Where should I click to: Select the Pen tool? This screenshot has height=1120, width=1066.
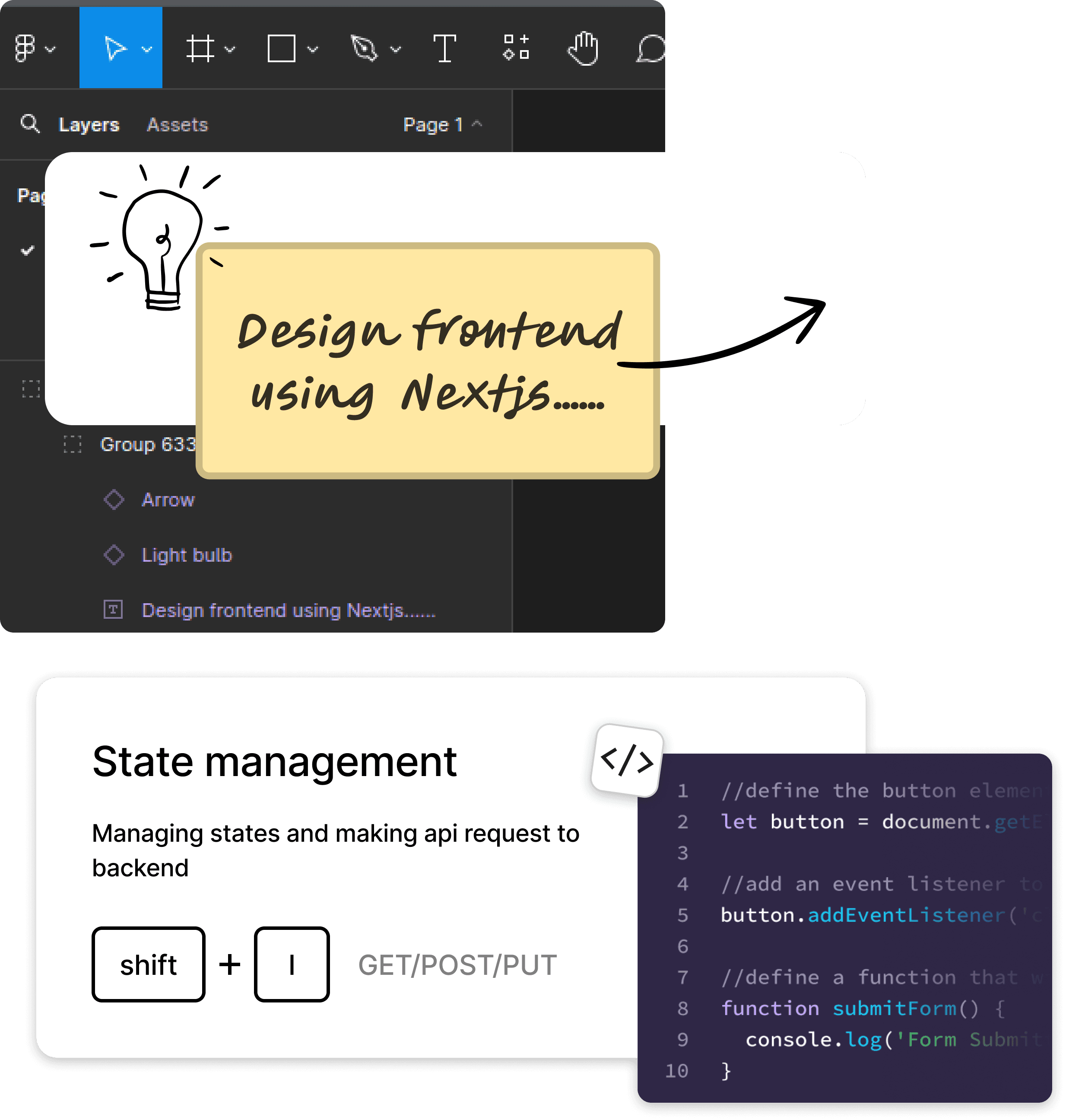[364, 48]
